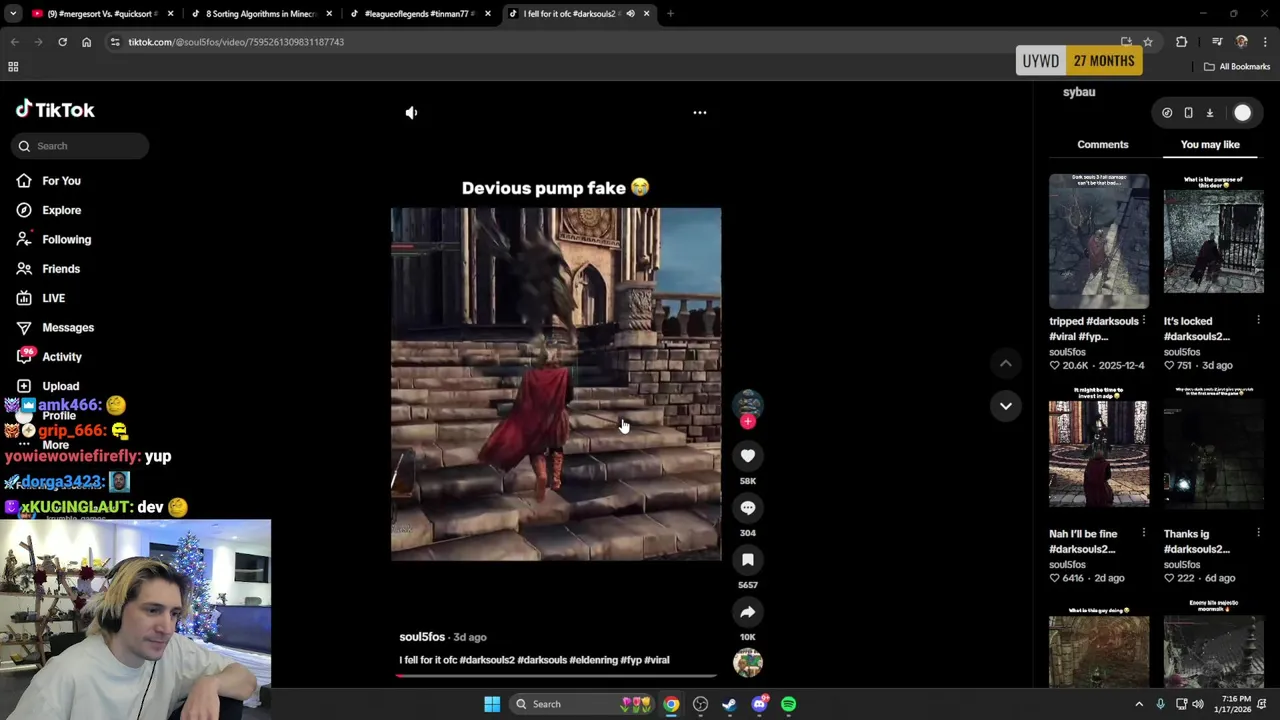This screenshot has height=720, width=1280.
Task: Click the floating player phone icon
Action: (x=1188, y=113)
